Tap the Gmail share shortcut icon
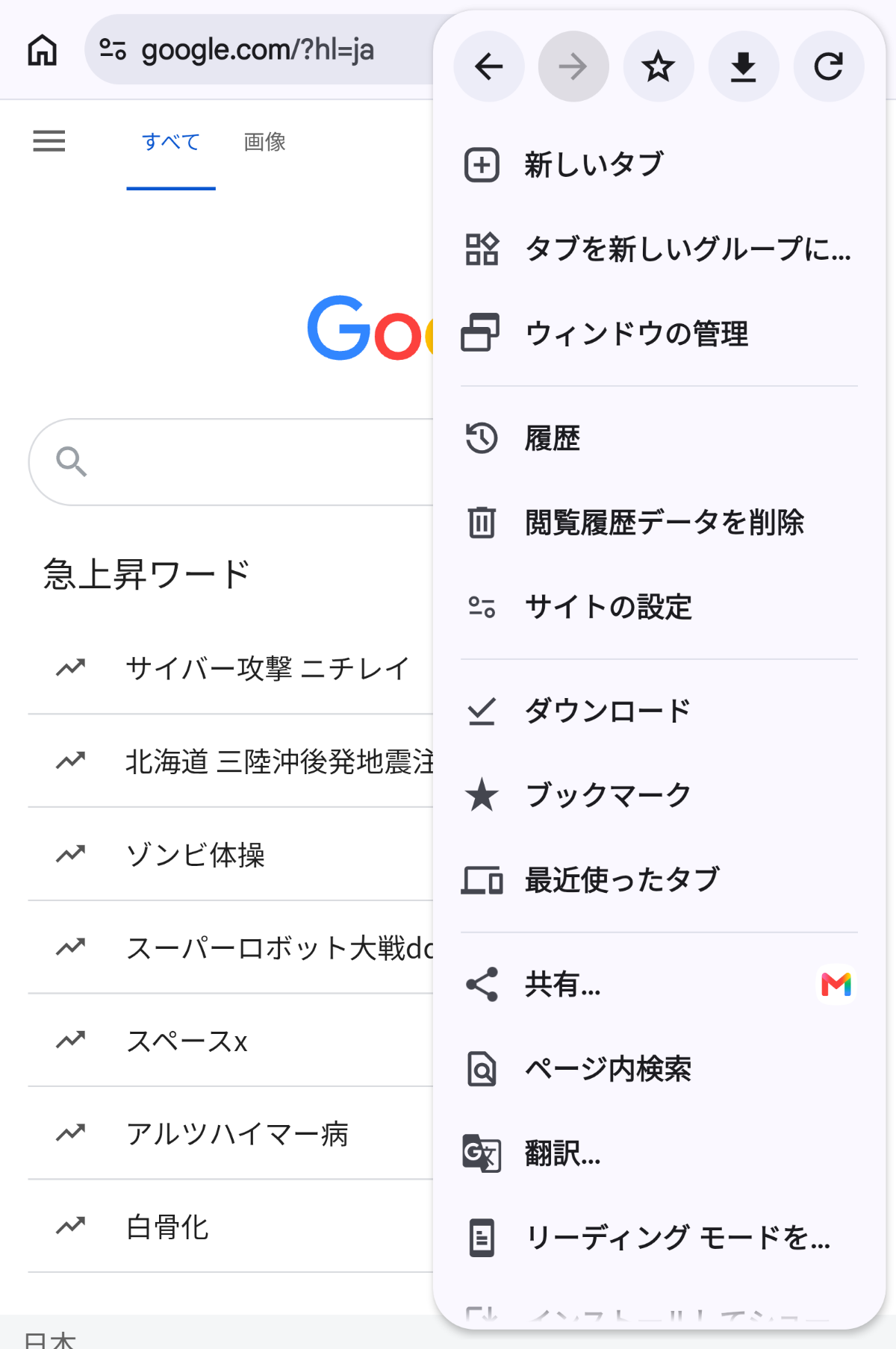 coord(836,985)
